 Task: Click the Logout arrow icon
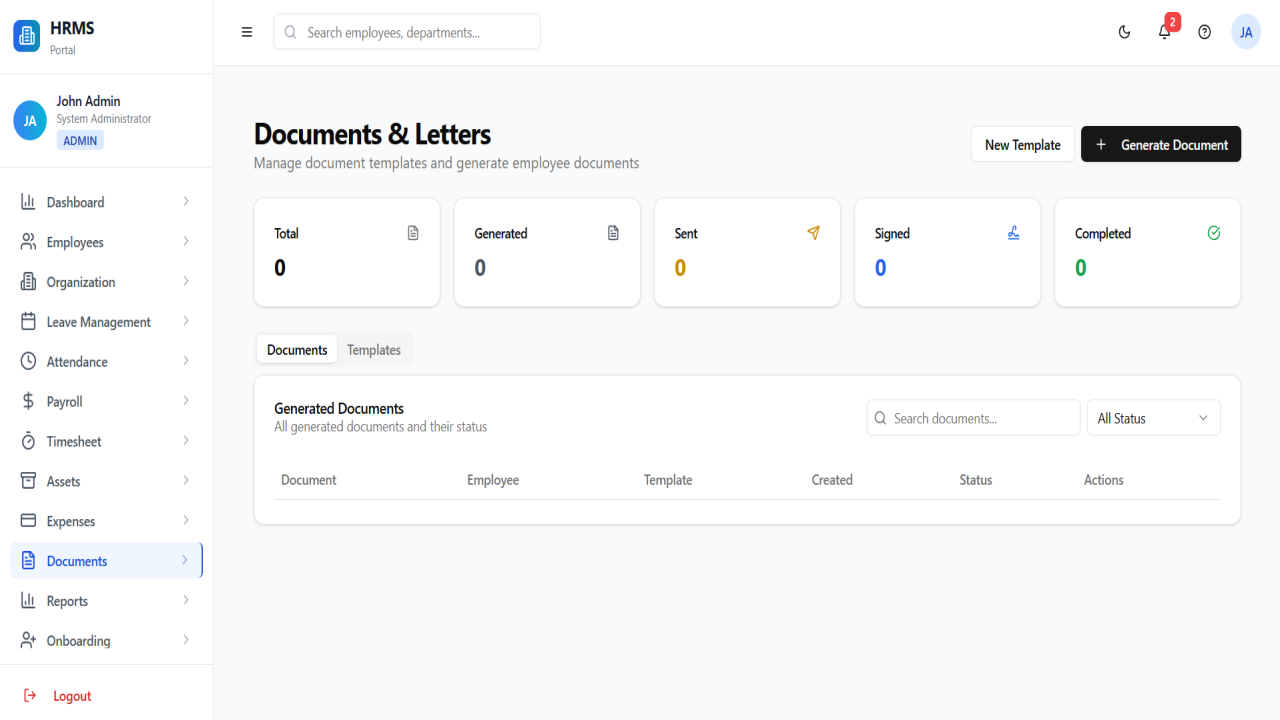coord(30,695)
